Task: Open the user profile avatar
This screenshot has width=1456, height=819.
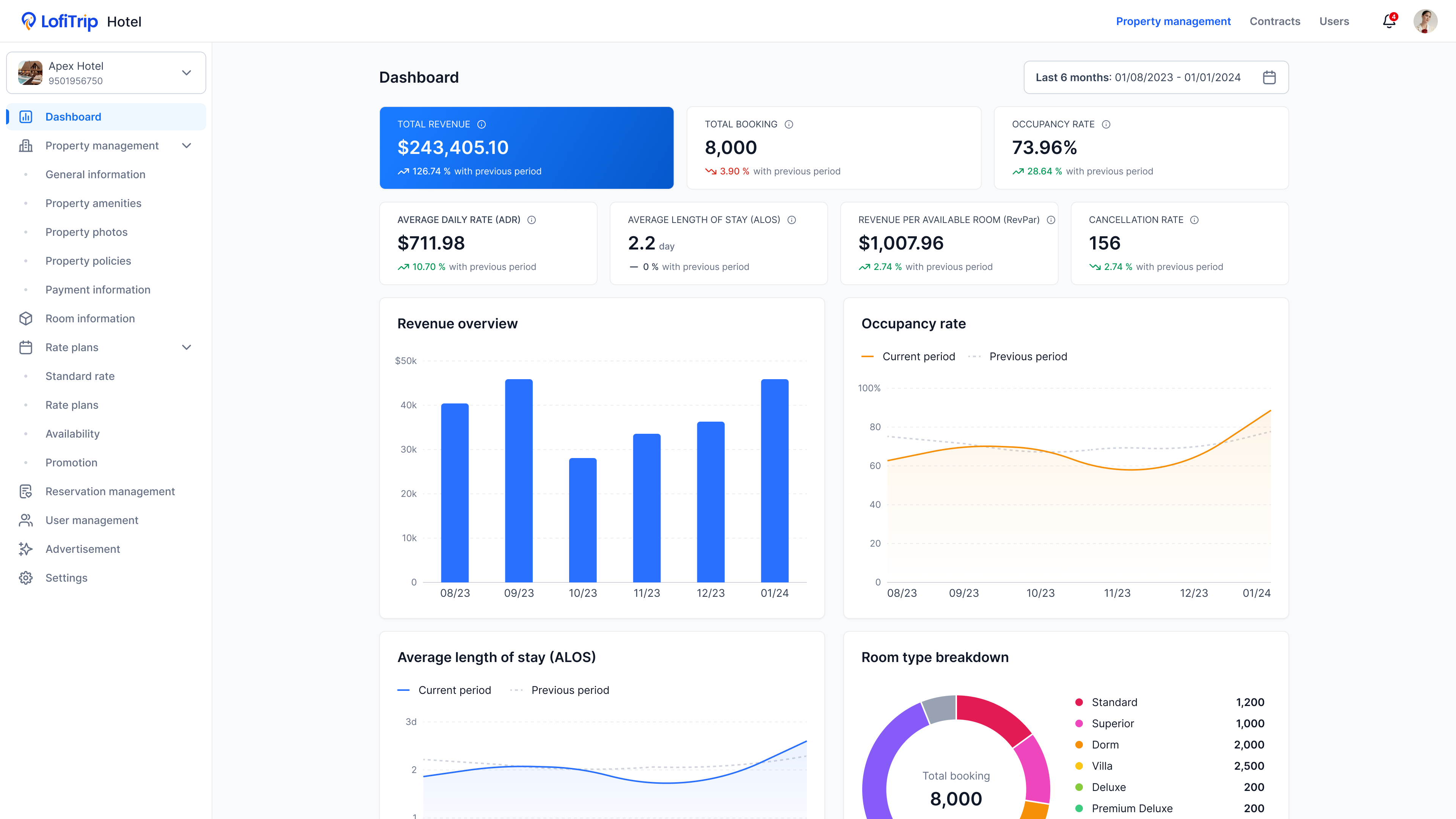Action: click(x=1425, y=21)
